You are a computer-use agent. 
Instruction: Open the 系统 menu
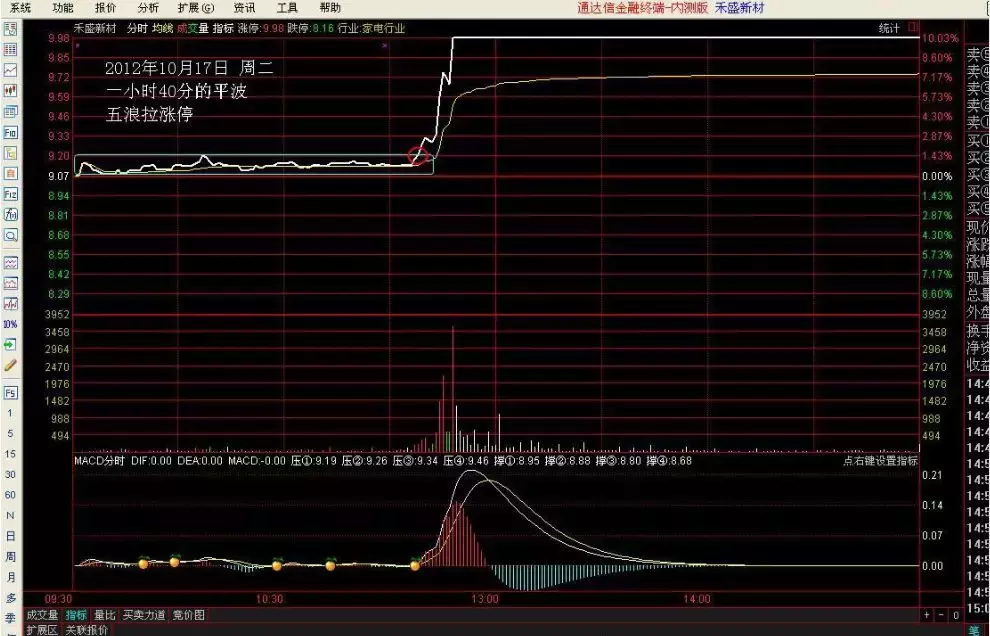click(x=21, y=8)
